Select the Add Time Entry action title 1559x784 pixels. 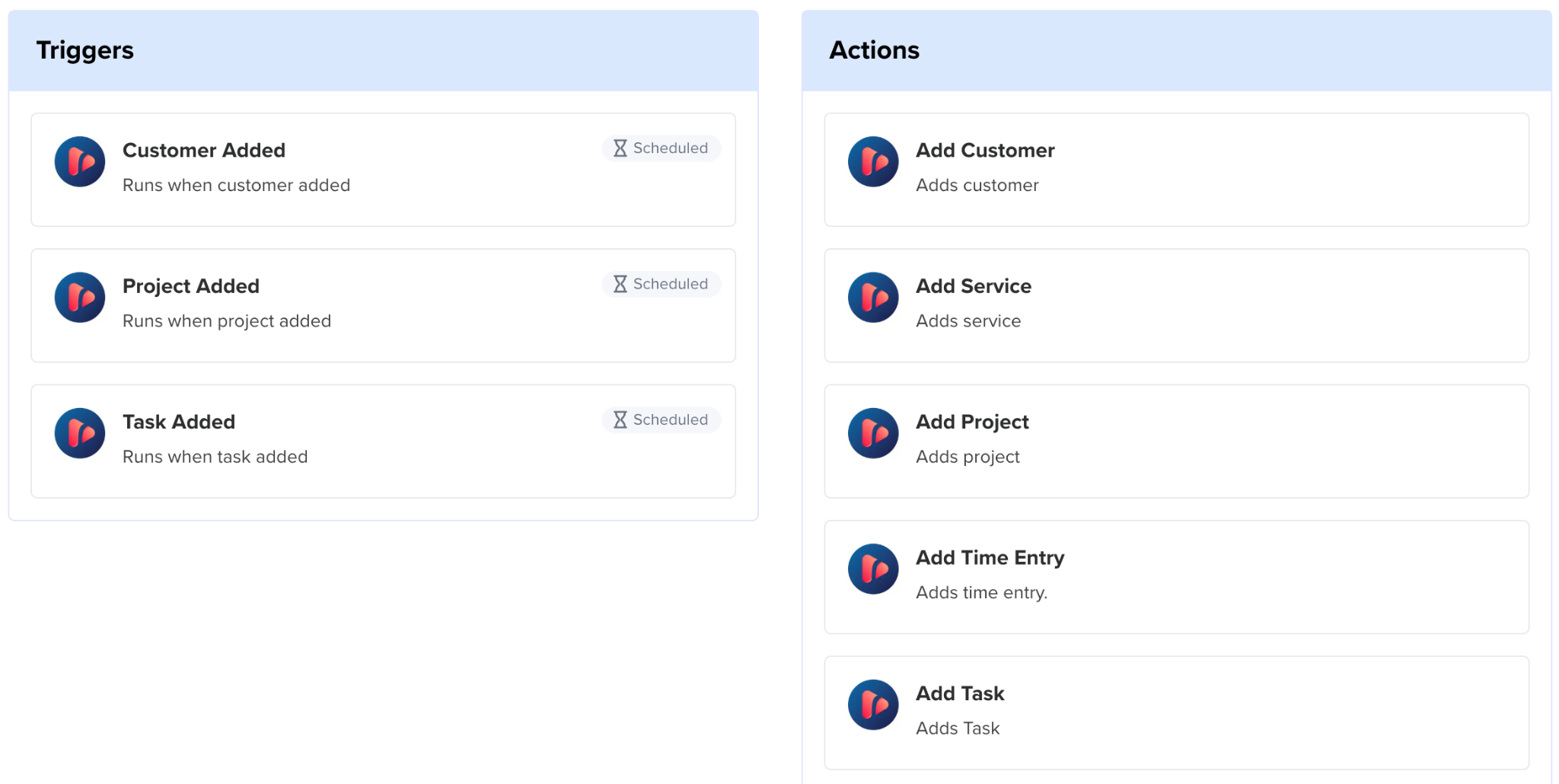point(990,558)
